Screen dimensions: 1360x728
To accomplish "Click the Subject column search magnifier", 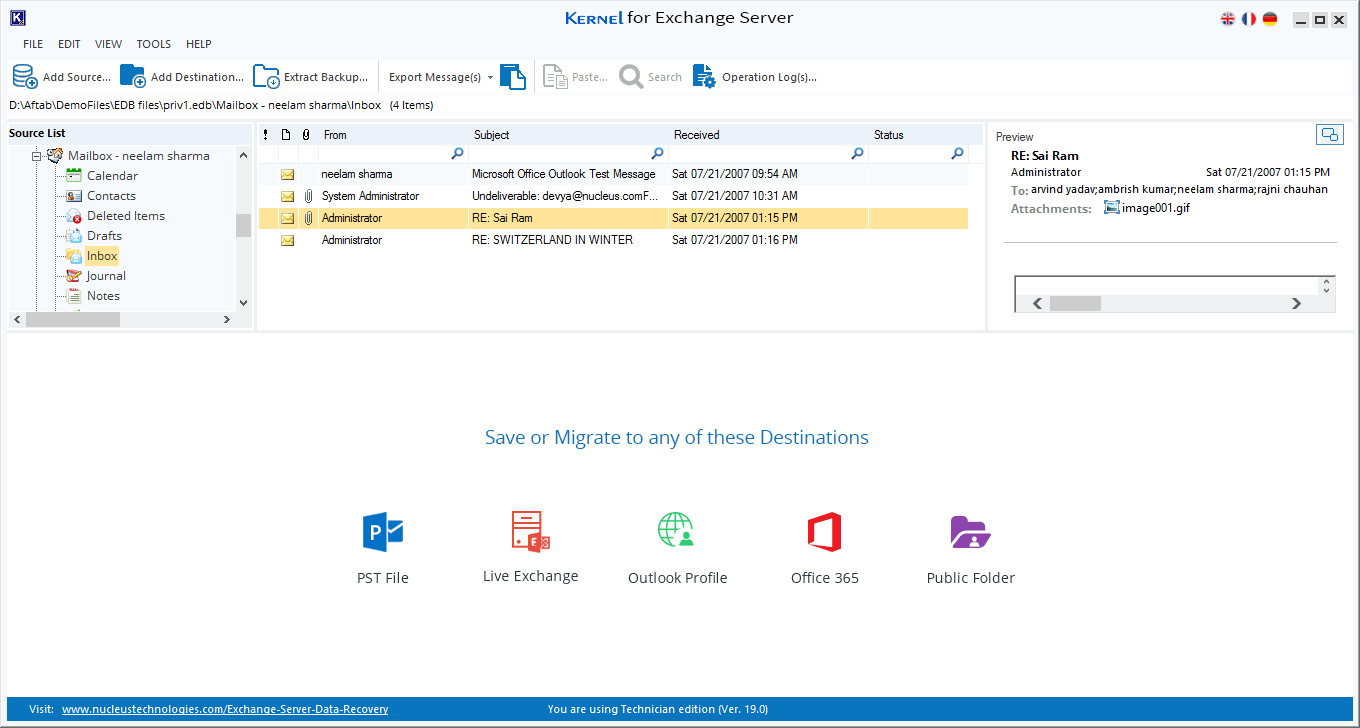I will [657, 153].
